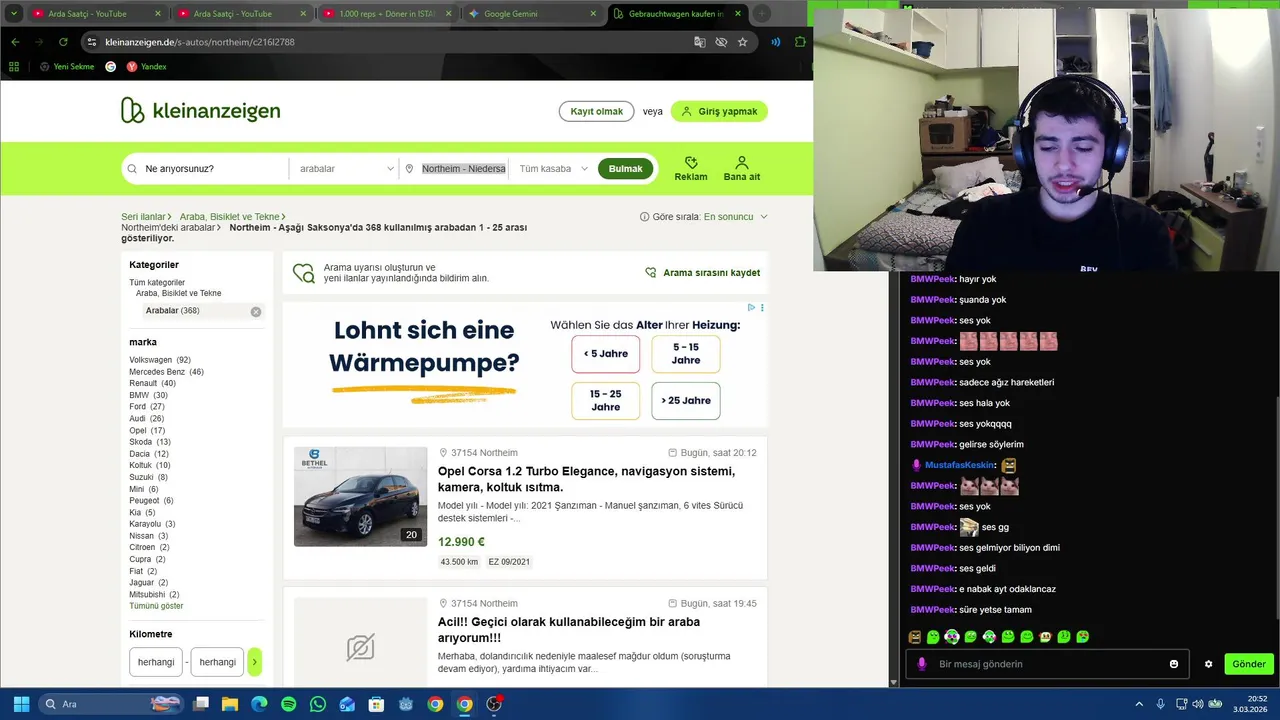
Task: Open the Tüm kasaba radius dropdown
Action: [x=553, y=169]
